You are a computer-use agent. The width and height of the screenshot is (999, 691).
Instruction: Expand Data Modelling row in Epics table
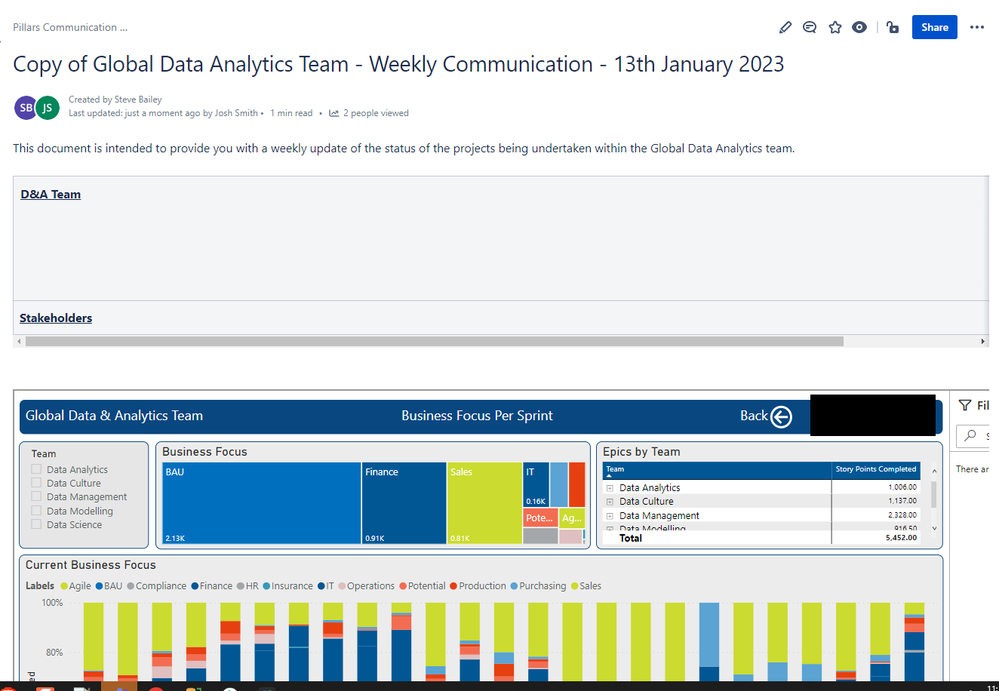tap(610, 529)
